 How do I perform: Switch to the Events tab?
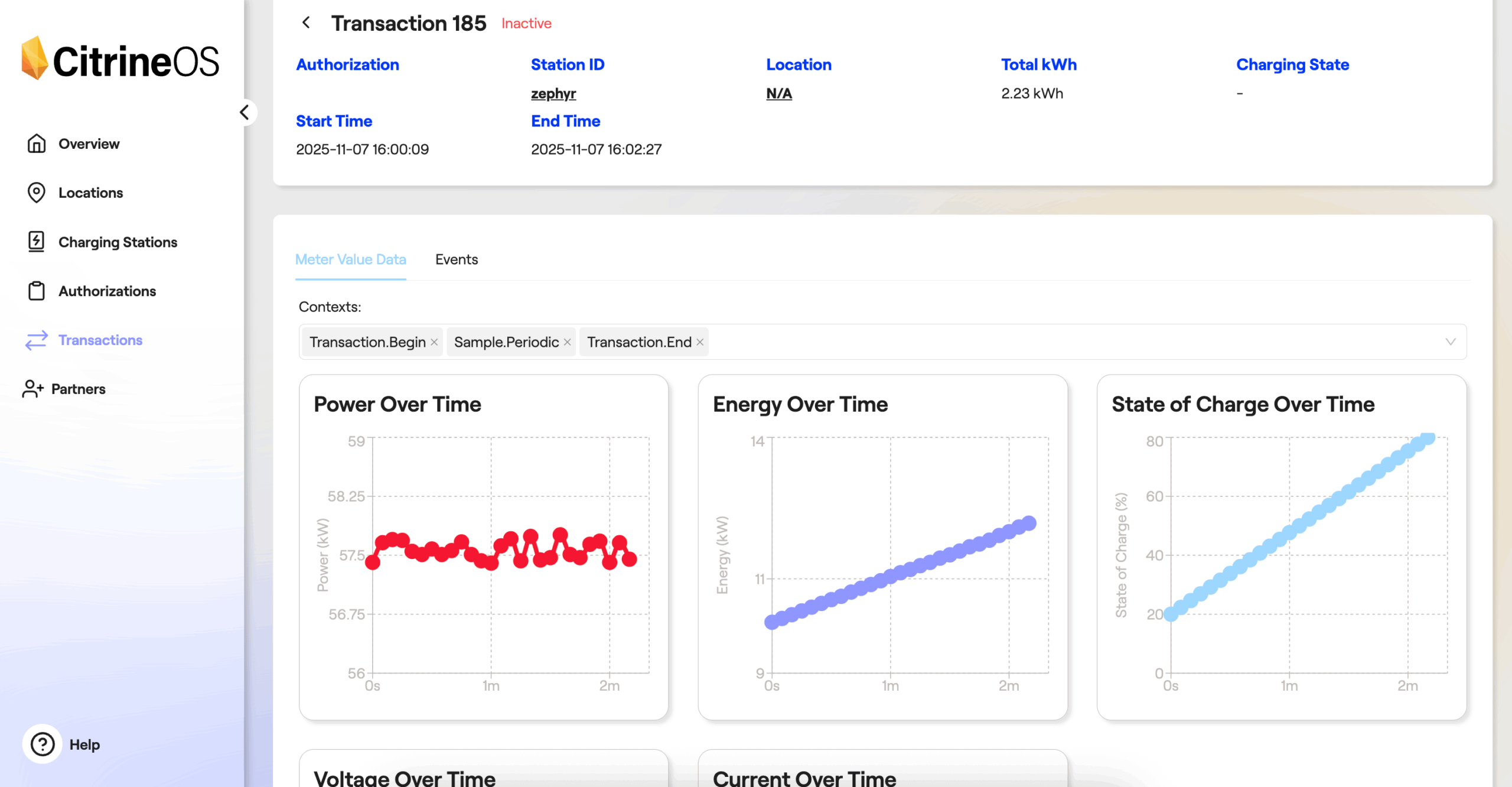[x=456, y=259]
